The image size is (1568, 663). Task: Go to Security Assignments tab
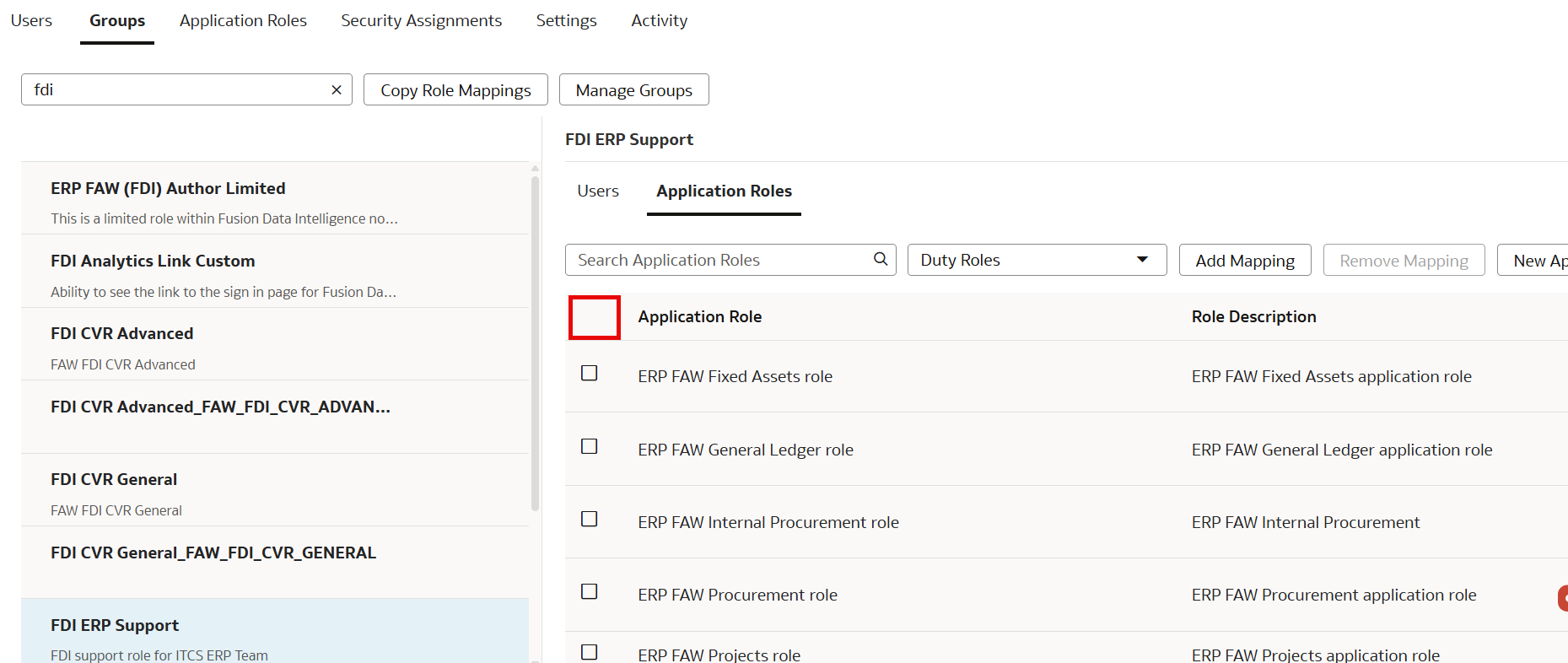tap(421, 20)
